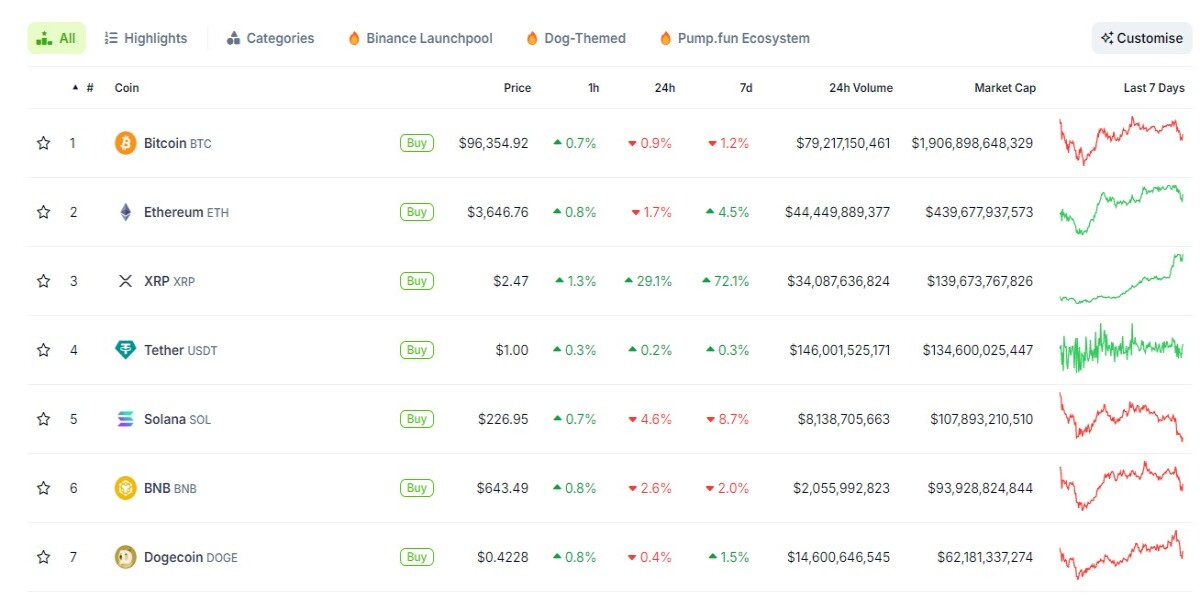Click Solana's 7-day sparkline chart

[x=1121, y=416]
